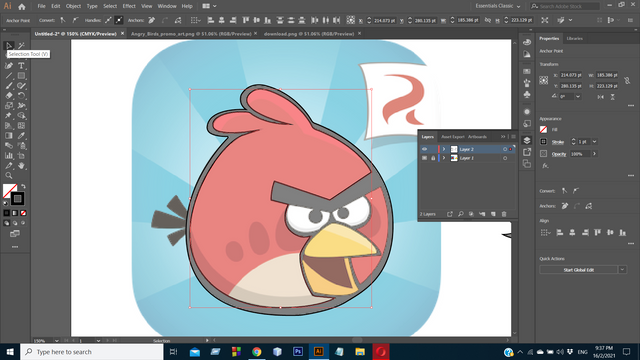Choose the Line Segment tool
This screenshot has width=640, height=360.
coord(9,76)
